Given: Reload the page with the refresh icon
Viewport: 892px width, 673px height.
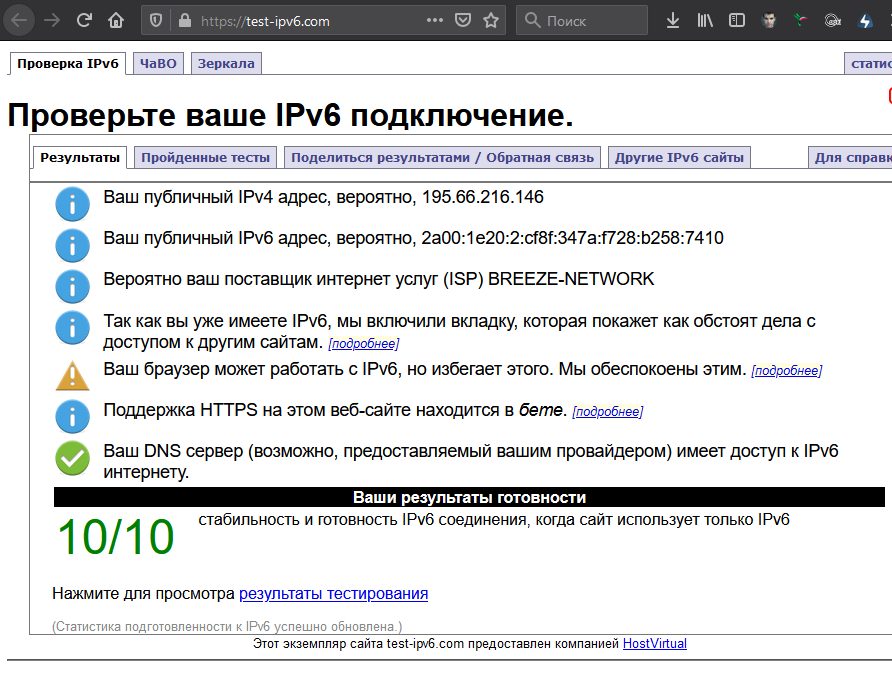Looking at the screenshot, I should (84, 20).
